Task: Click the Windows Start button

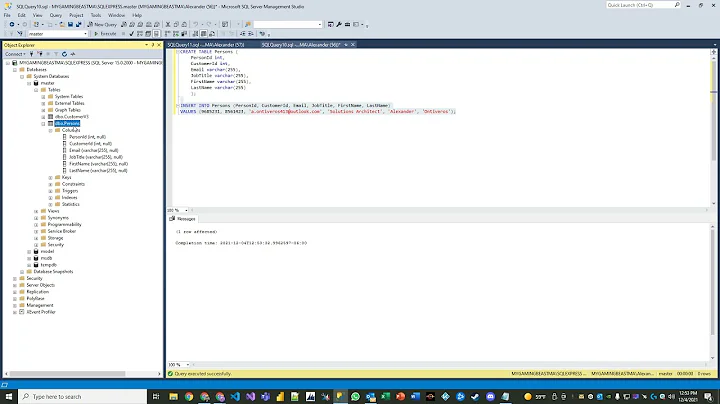Action: (8, 397)
